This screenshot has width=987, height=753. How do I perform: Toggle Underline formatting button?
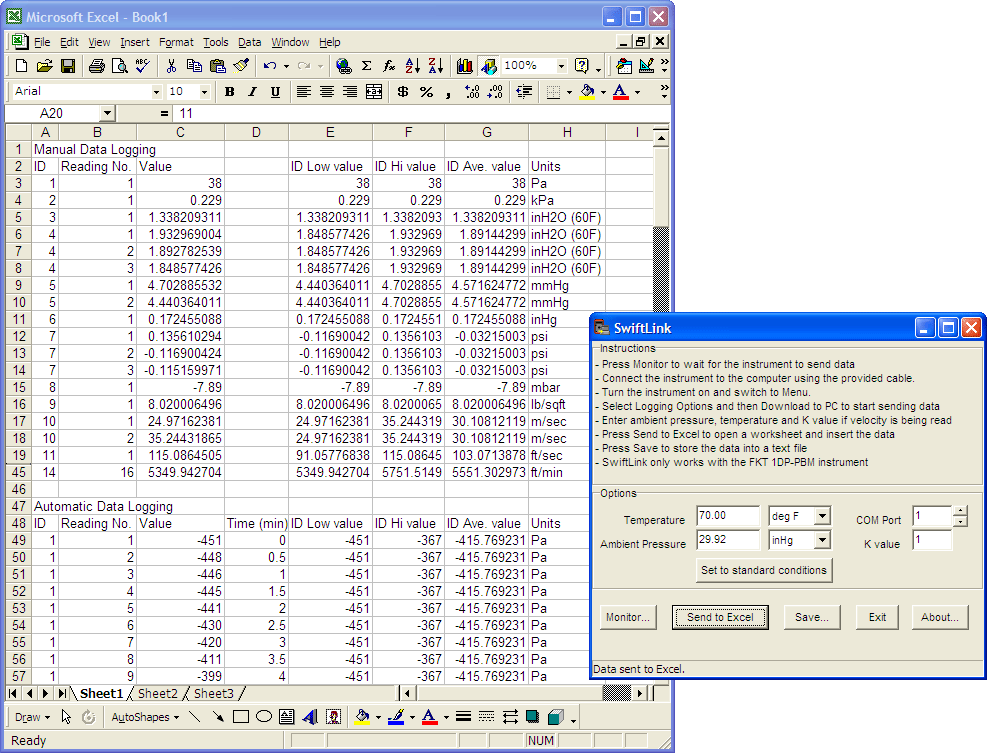(275, 92)
